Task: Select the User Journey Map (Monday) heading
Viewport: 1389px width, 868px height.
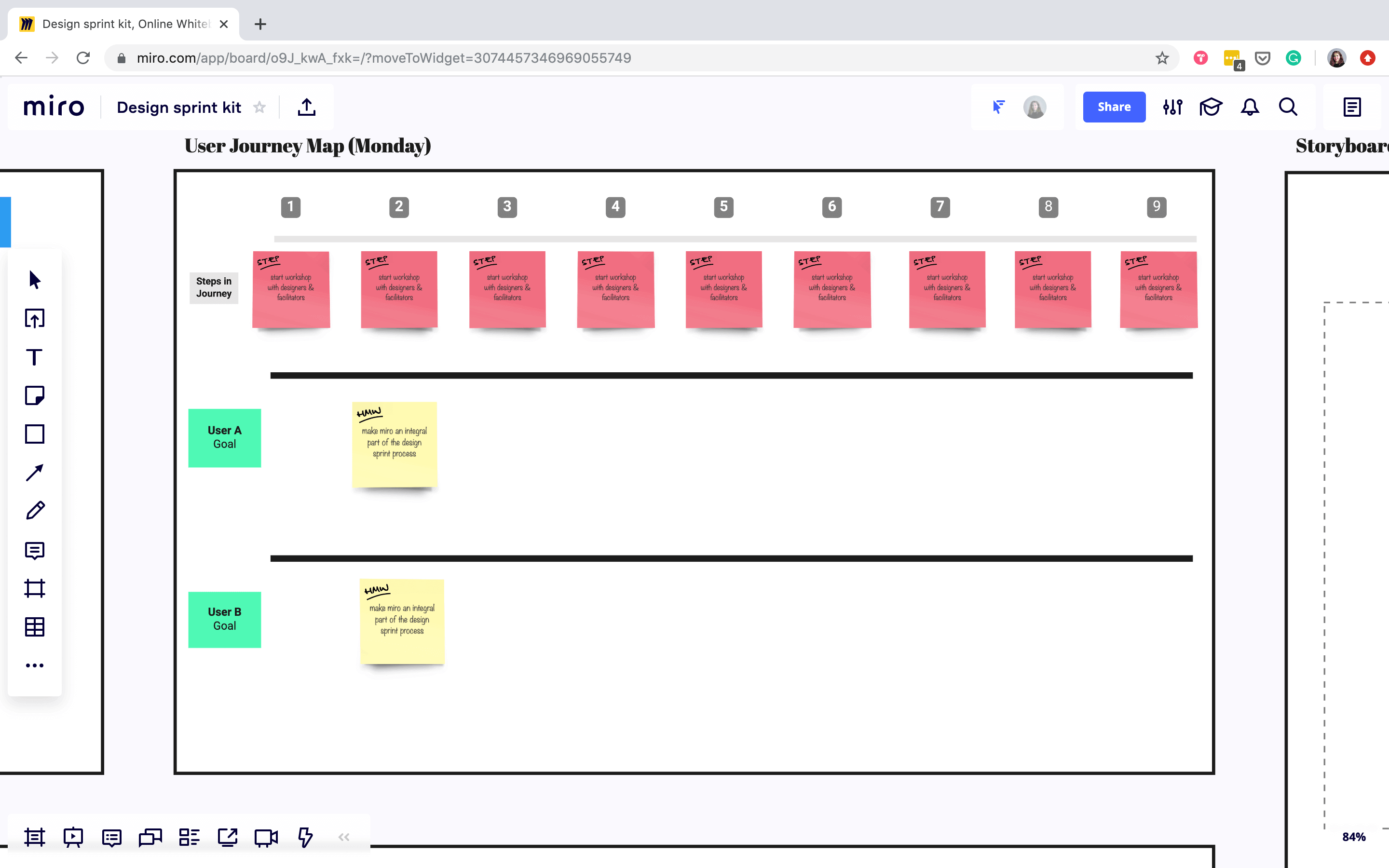Action: coord(308,146)
